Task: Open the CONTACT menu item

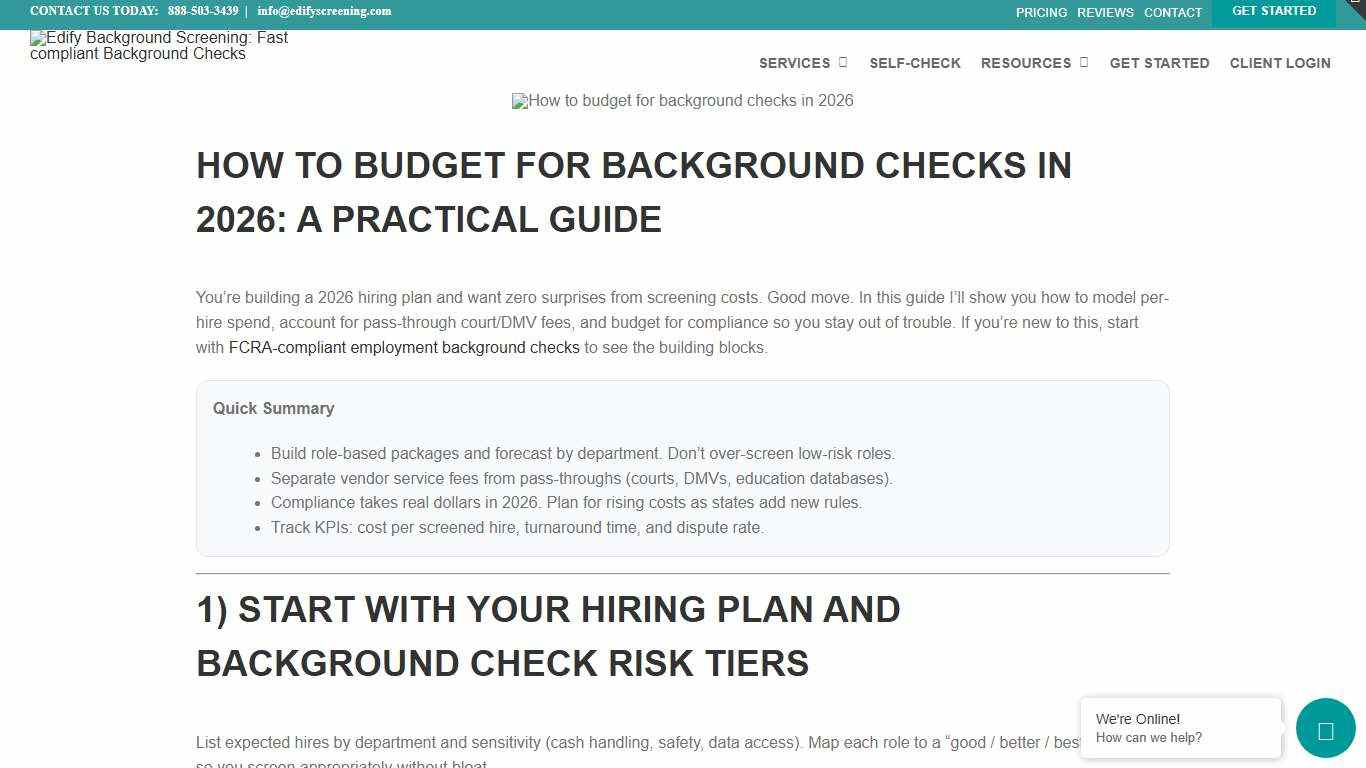Action: click(1173, 12)
